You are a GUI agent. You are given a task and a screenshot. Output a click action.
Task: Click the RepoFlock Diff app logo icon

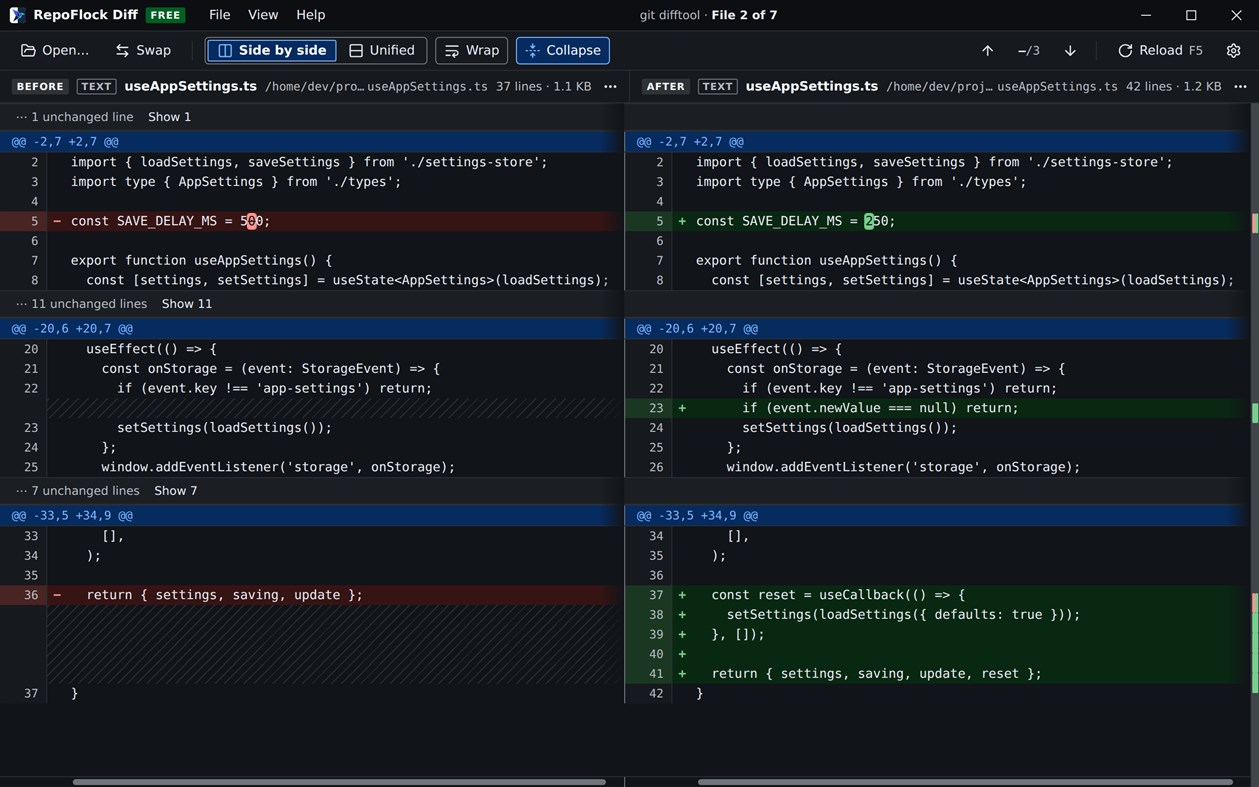[17, 15]
